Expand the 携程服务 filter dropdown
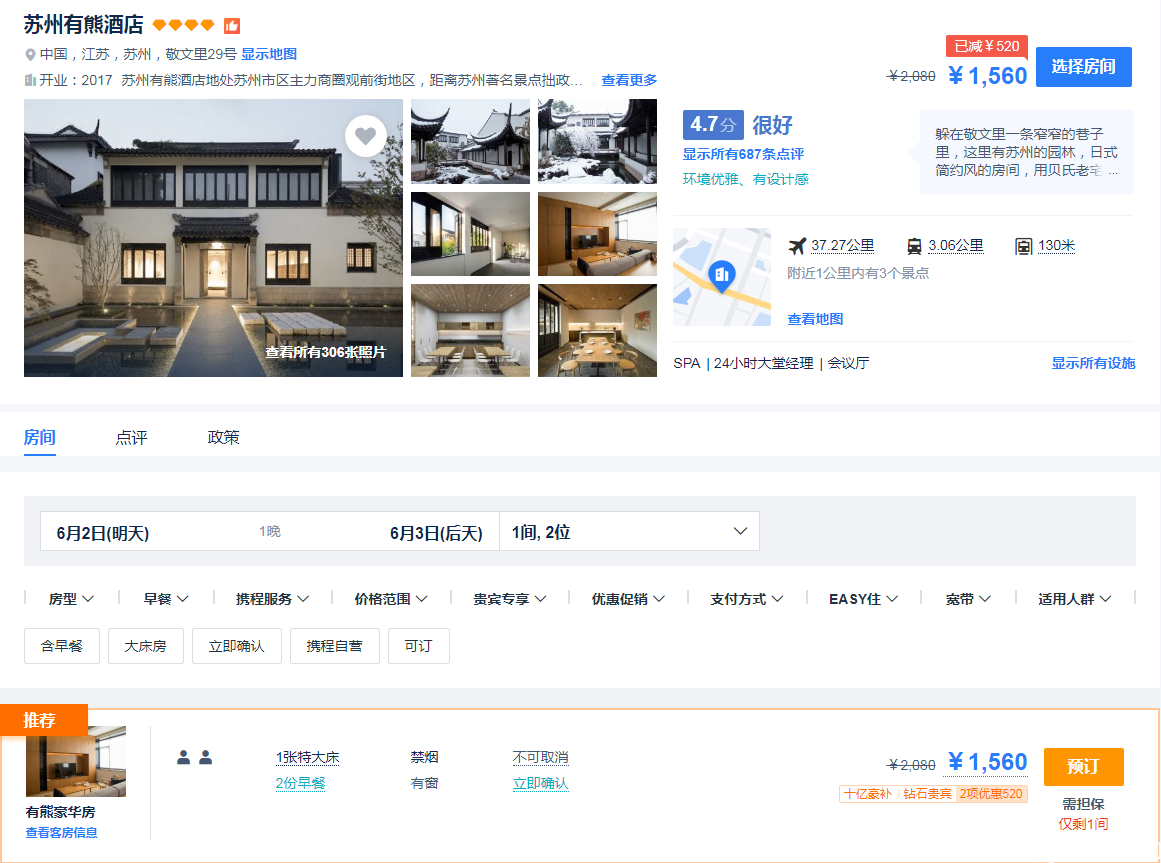Image resolution: width=1161 pixels, height=863 pixels. point(272,599)
